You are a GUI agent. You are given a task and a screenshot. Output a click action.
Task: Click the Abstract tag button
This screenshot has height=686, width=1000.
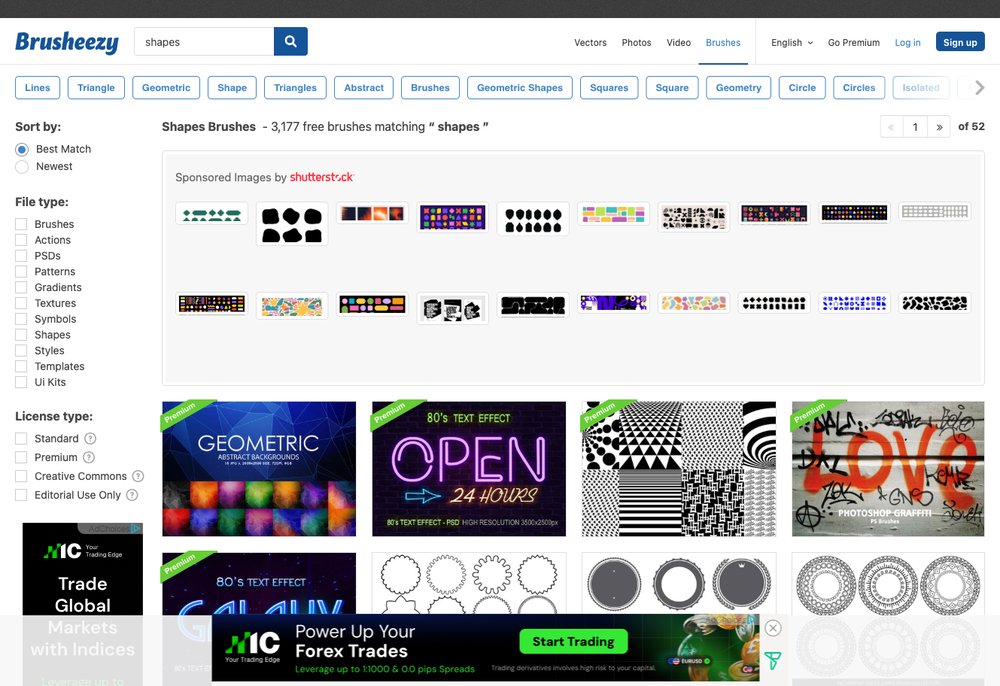pos(364,88)
